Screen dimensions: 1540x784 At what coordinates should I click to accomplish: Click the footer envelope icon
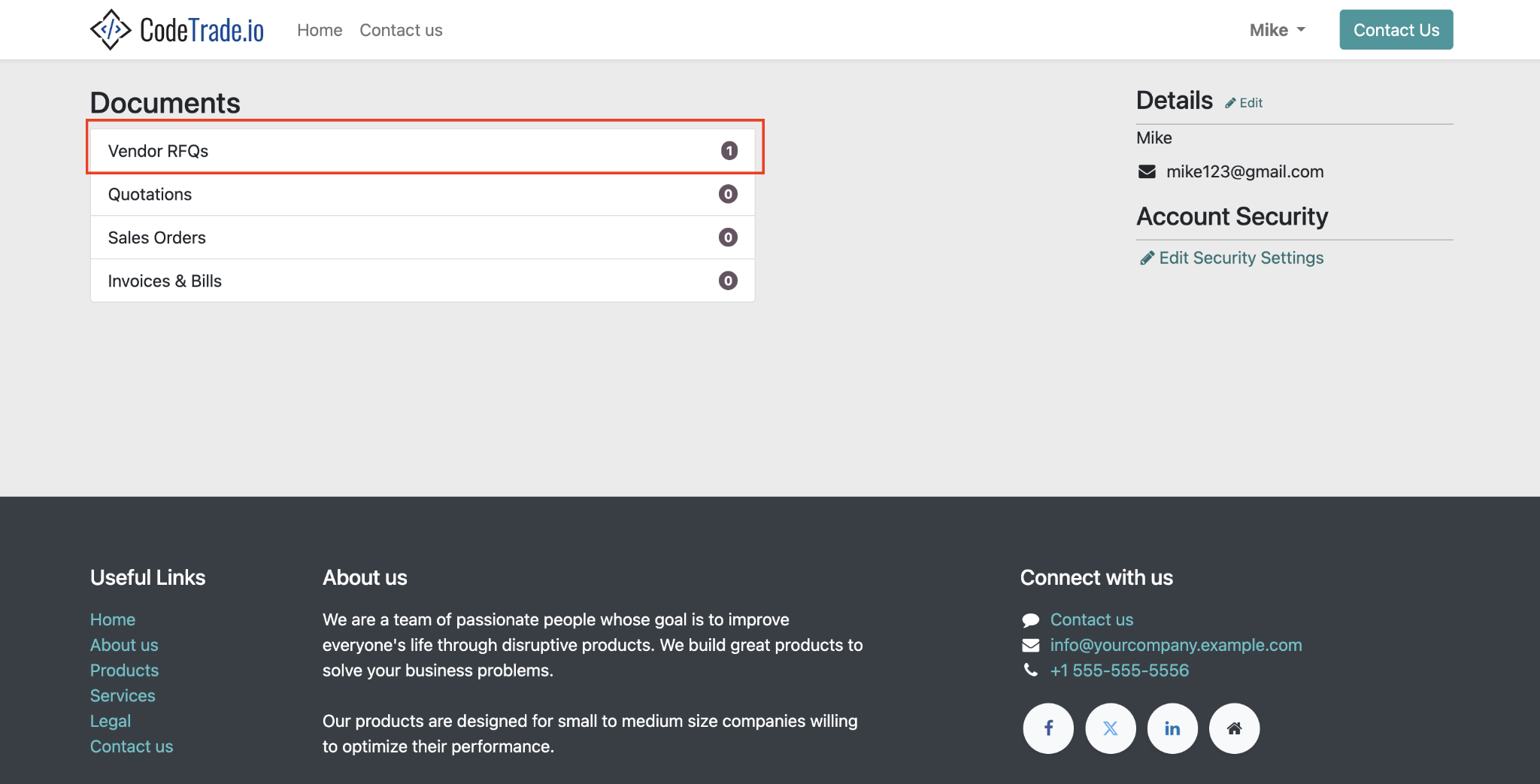point(1031,645)
